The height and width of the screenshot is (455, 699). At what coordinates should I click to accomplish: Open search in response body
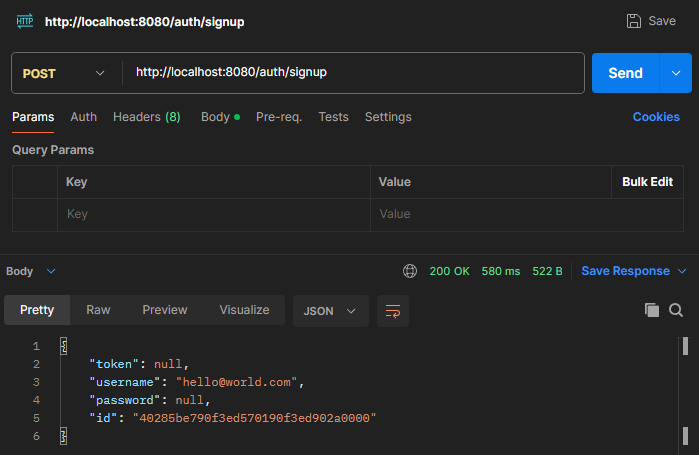click(x=676, y=310)
